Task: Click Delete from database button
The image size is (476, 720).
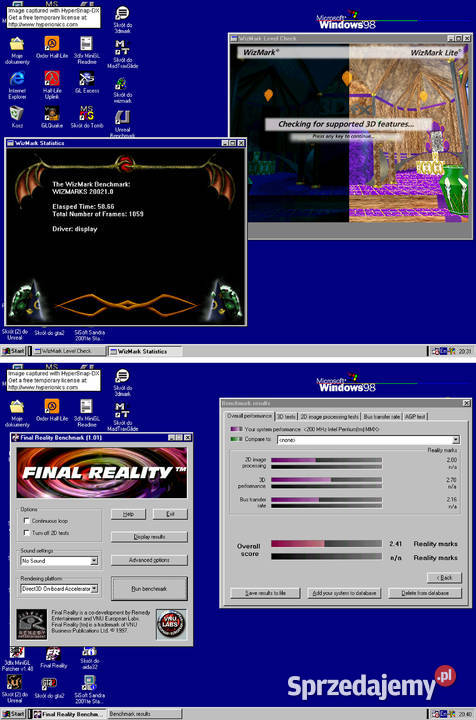Action: click(x=425, y=593)
